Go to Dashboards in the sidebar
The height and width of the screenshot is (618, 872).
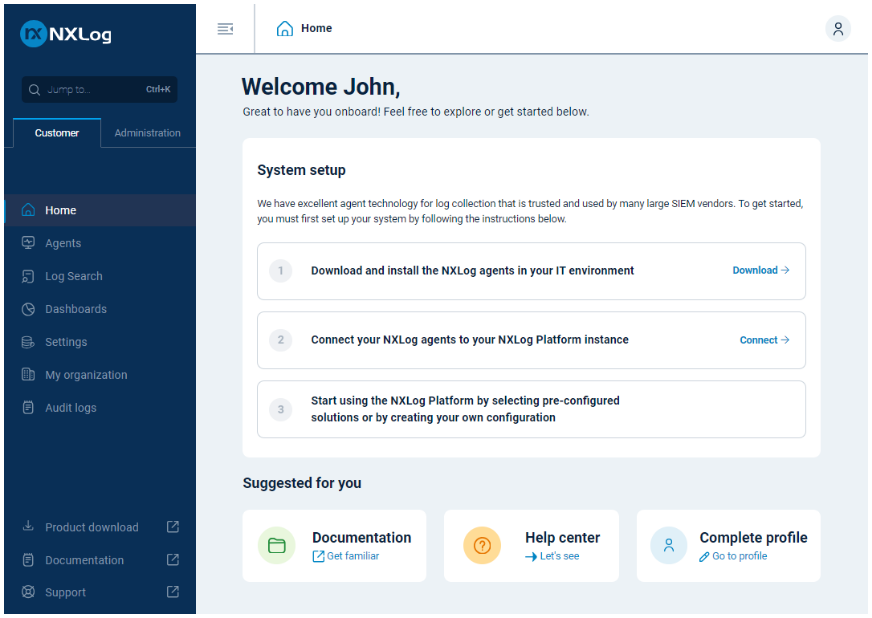pyautogui.click(x=100, y=309)
